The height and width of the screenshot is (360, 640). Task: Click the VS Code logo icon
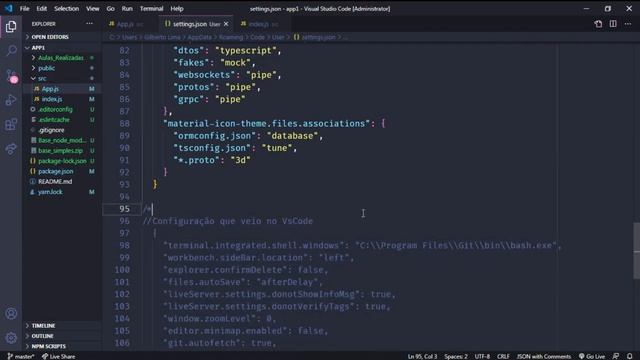[9, 8]
